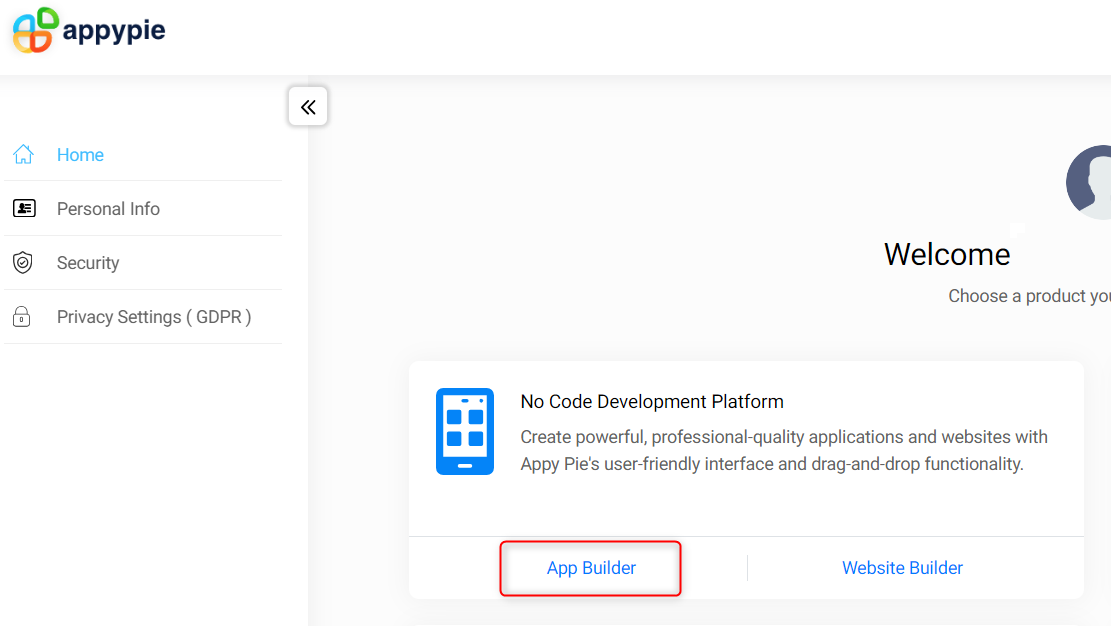Open Privacy Settings (GDPR) page
1111x626 pixels.
(x=154, y=317)
